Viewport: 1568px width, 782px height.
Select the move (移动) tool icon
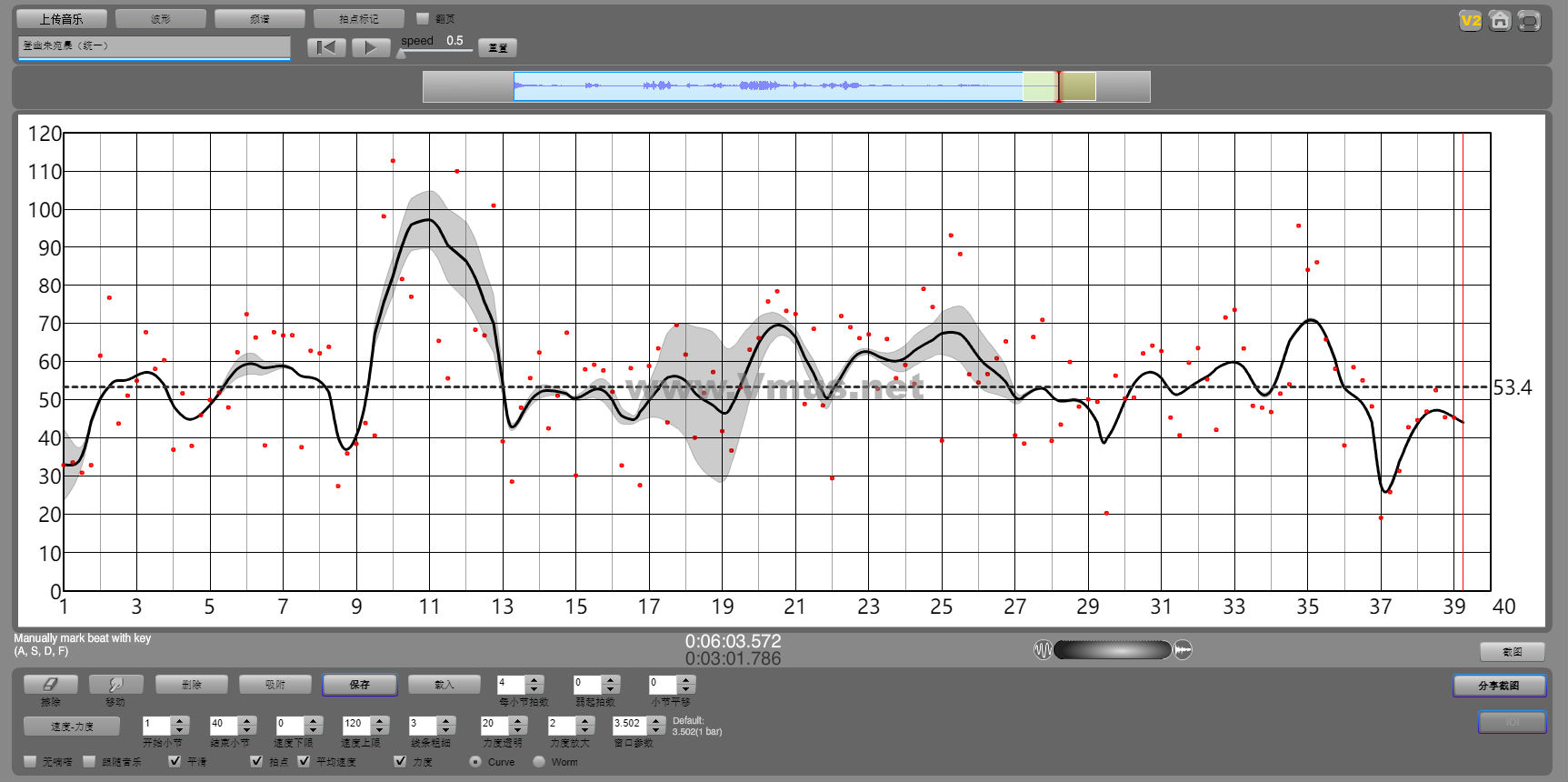click(115, 684)
